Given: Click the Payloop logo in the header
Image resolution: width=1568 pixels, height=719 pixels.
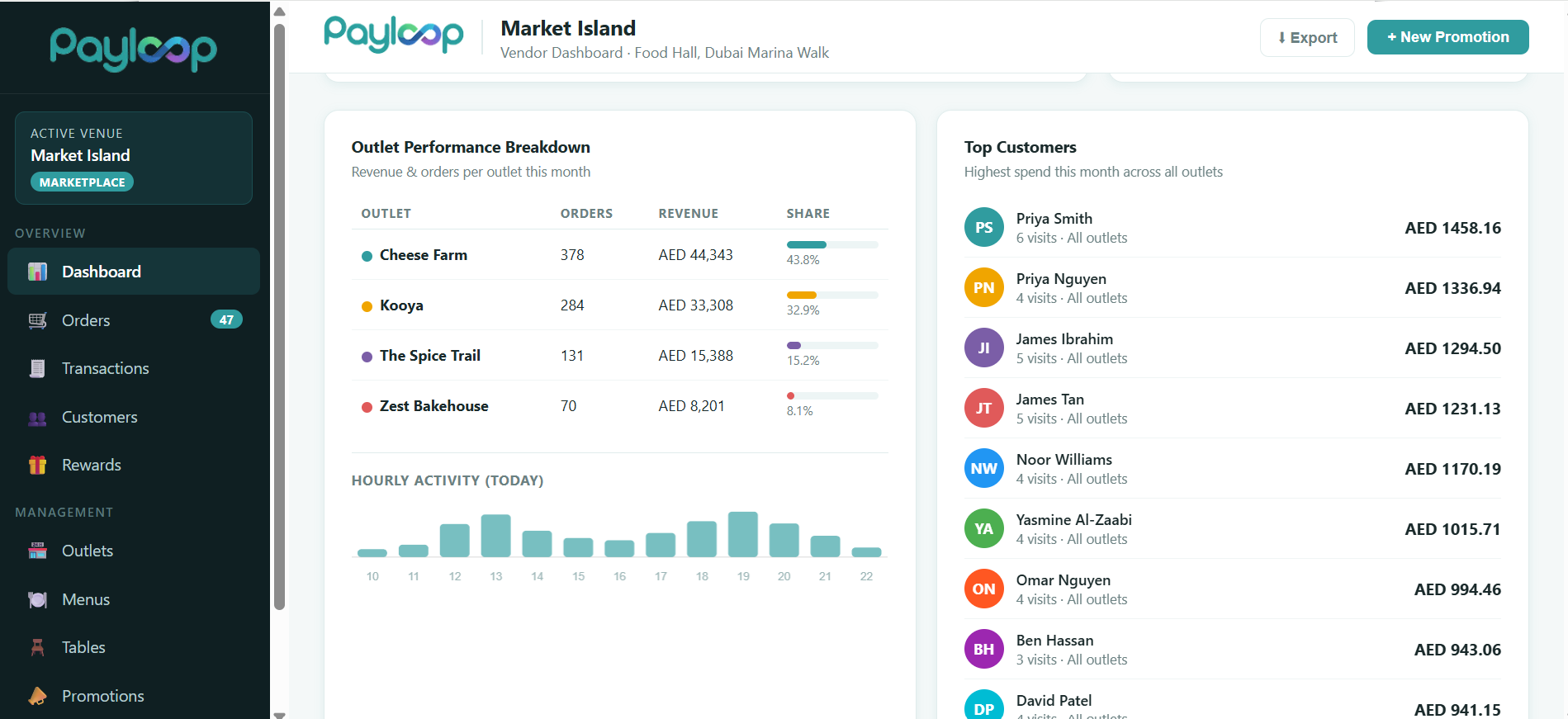Looking at the screenshot, I should [x=394, y=35].
